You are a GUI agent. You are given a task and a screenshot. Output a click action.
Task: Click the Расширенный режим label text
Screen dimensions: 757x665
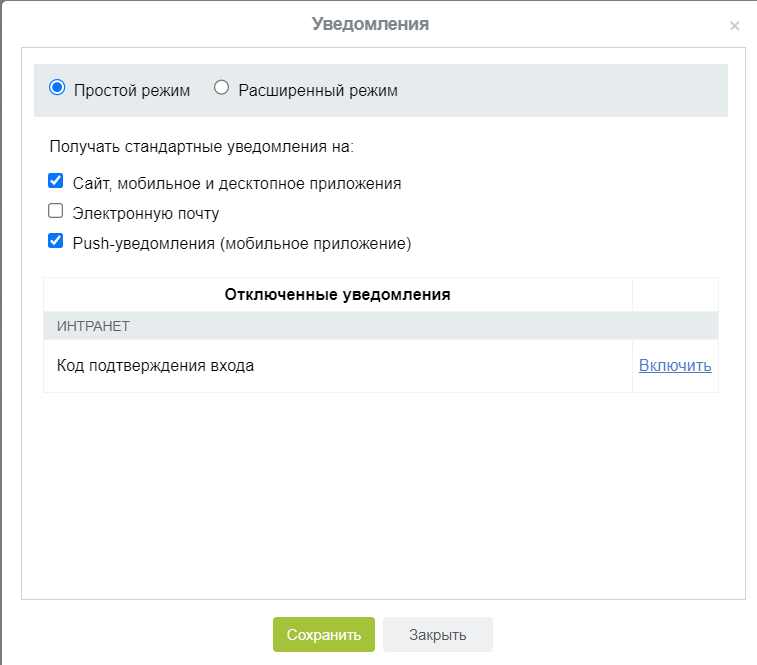318,90
